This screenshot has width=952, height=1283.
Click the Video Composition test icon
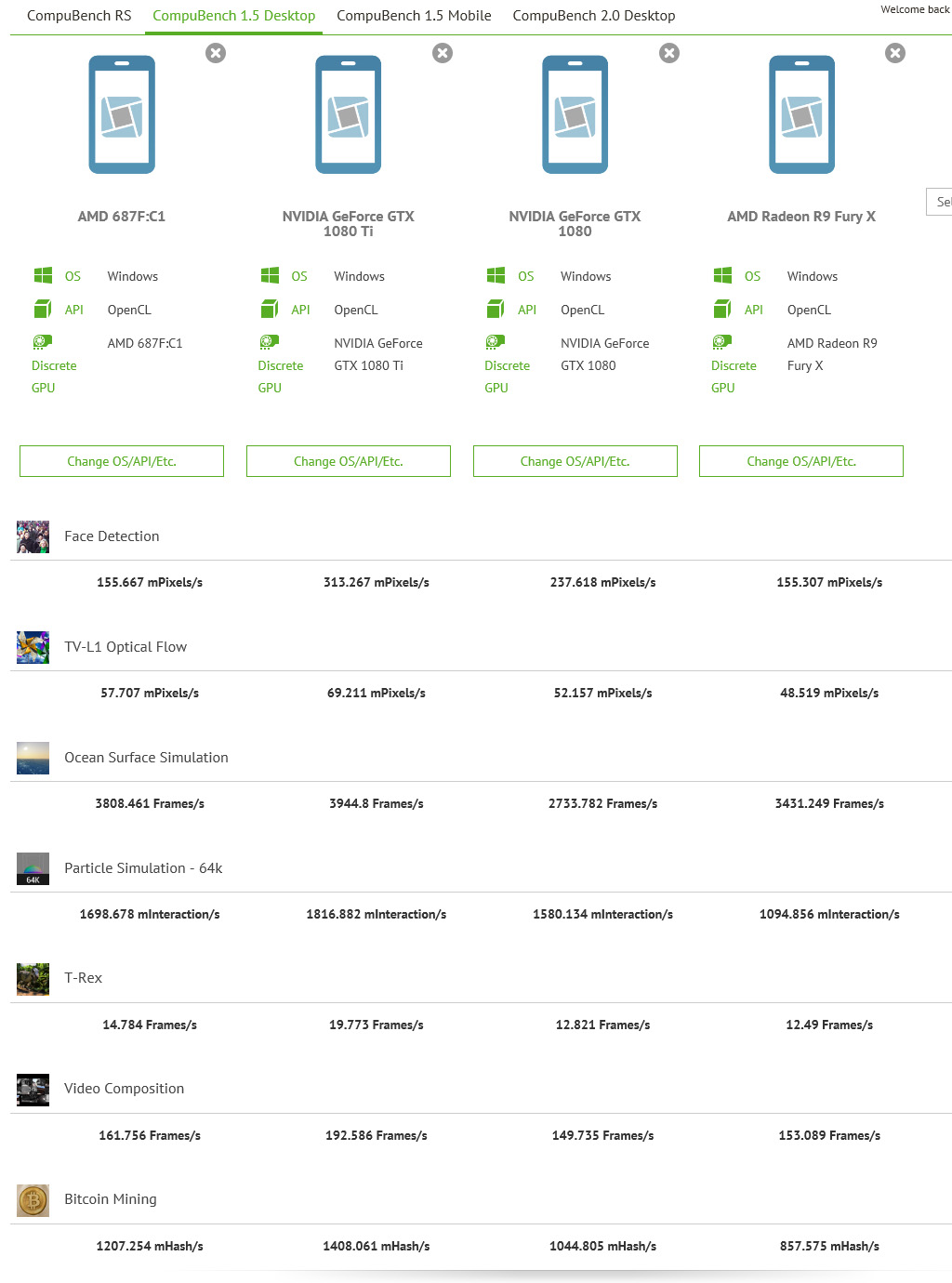[33, 1090]
